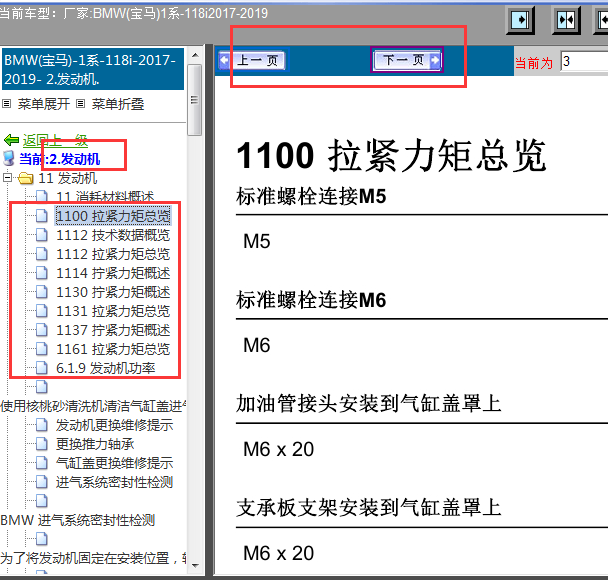Open 1114 拧紧力矩概述 document
This screenshot has height=580, width=608.
[x=113, y=273]
